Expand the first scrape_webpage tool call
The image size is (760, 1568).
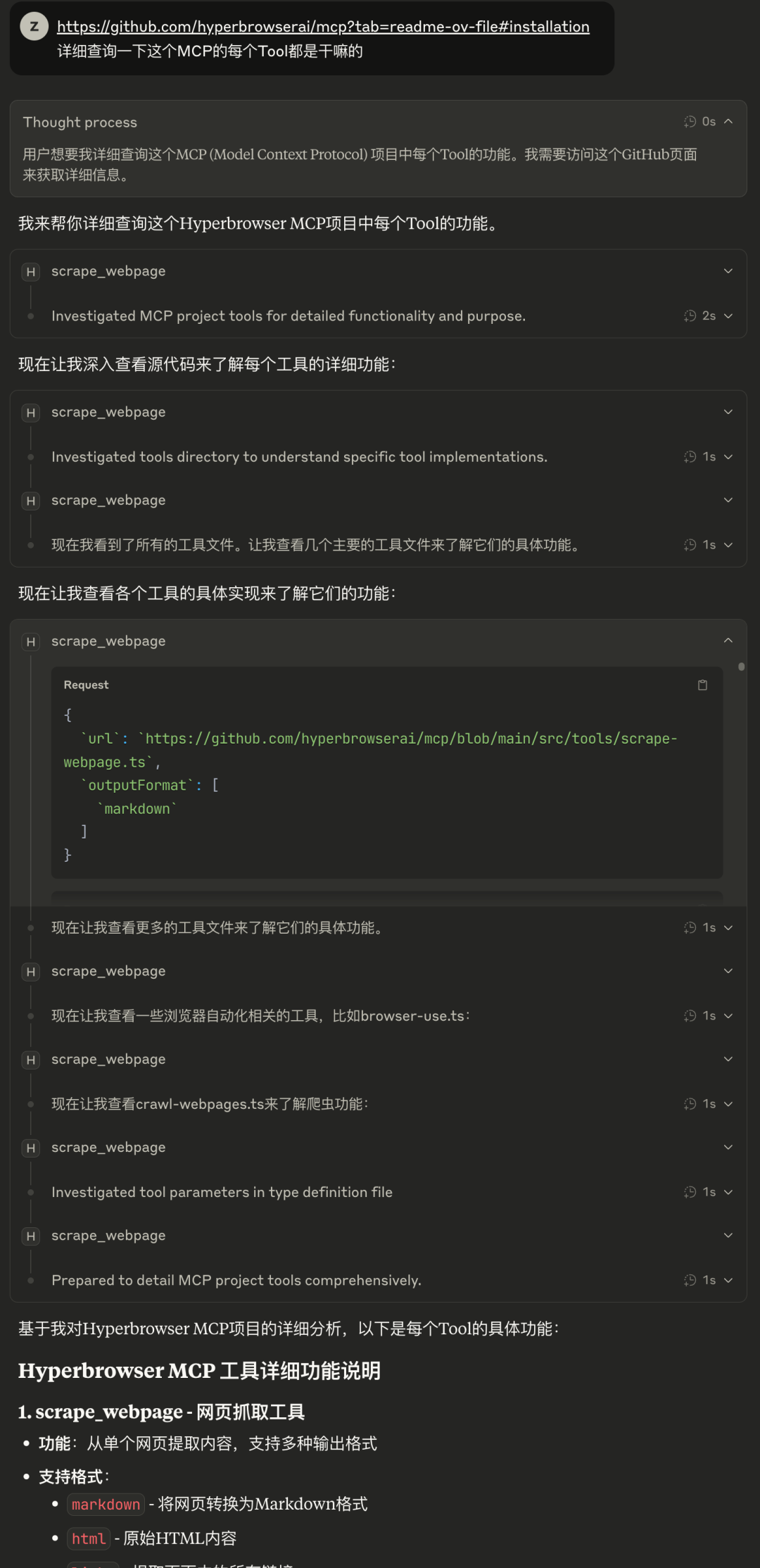(x=728, y=271)
